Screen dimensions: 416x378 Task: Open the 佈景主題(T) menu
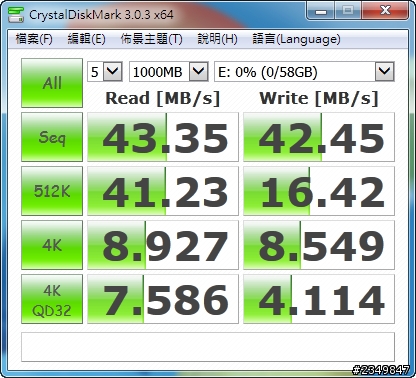pos(151,39)
